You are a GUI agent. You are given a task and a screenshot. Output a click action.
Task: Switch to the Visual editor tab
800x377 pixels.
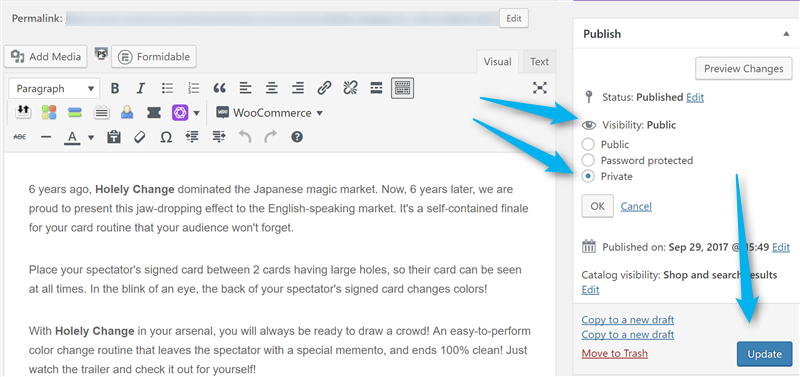tap(497, 62)
